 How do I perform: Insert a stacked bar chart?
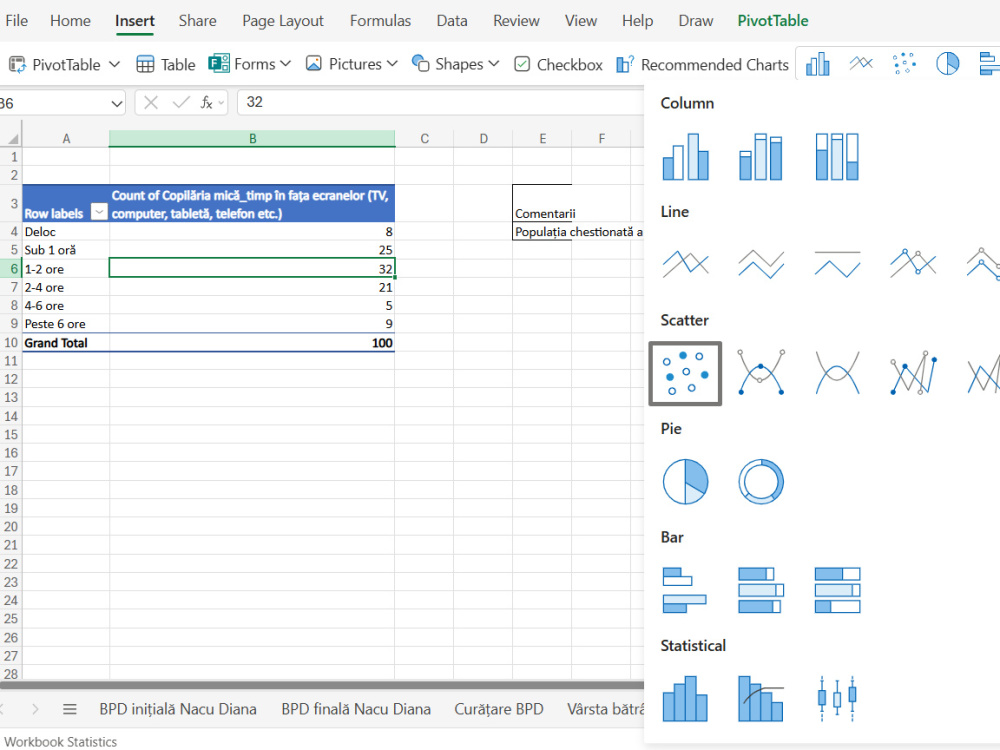click(761, 590)
